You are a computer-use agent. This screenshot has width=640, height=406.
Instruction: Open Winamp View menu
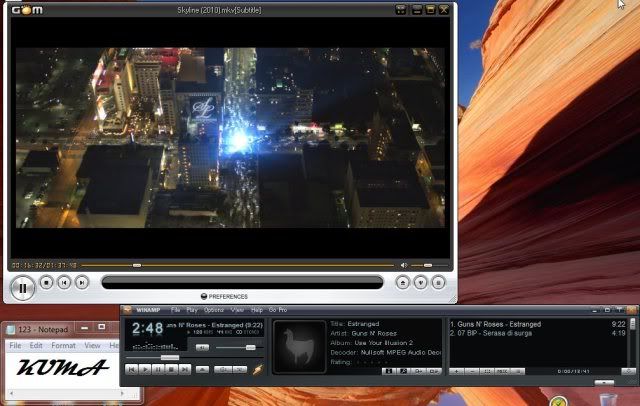point(237,310)
